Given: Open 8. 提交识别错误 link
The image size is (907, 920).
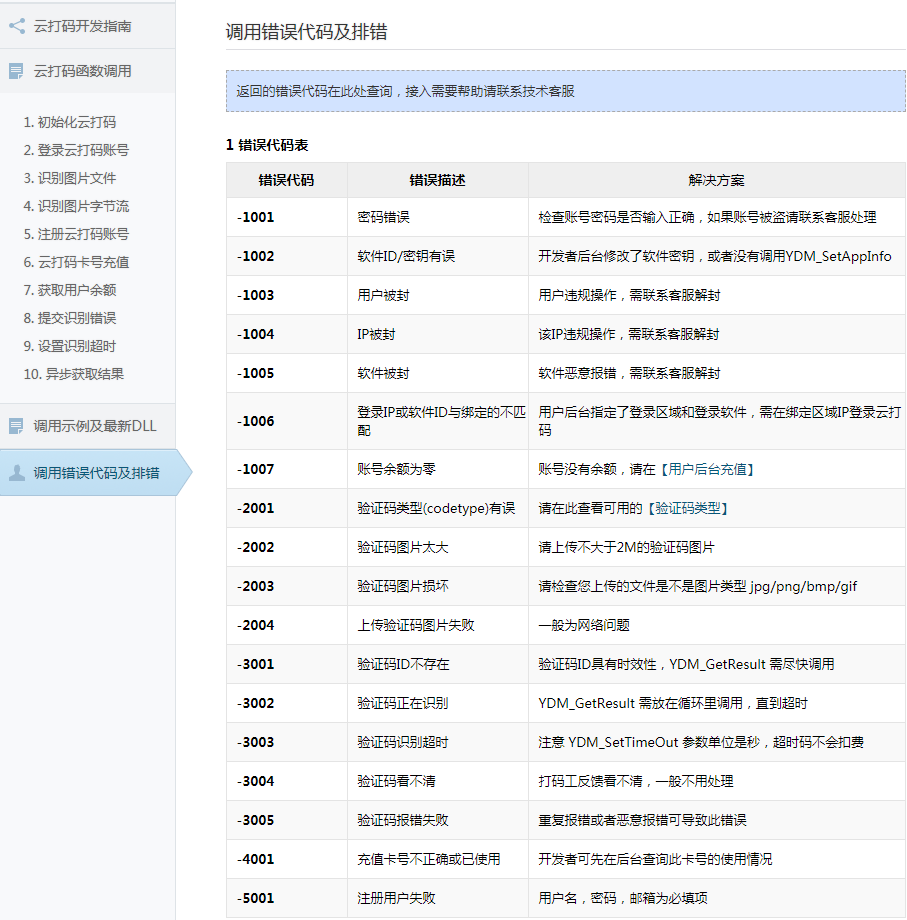Looking at the screenshot, I should pos(69,318).
